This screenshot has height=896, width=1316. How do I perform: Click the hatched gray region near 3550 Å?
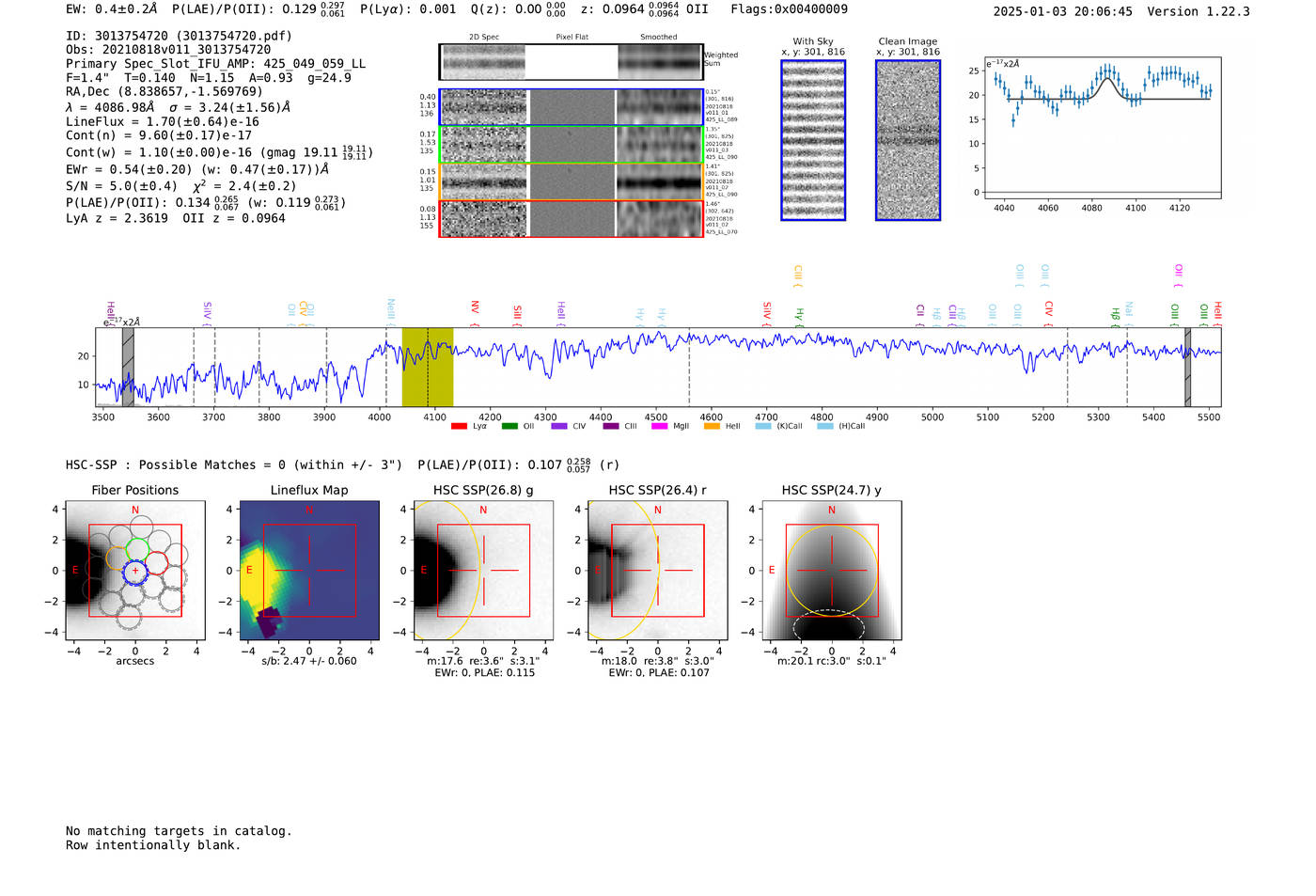tap(128, 367)
